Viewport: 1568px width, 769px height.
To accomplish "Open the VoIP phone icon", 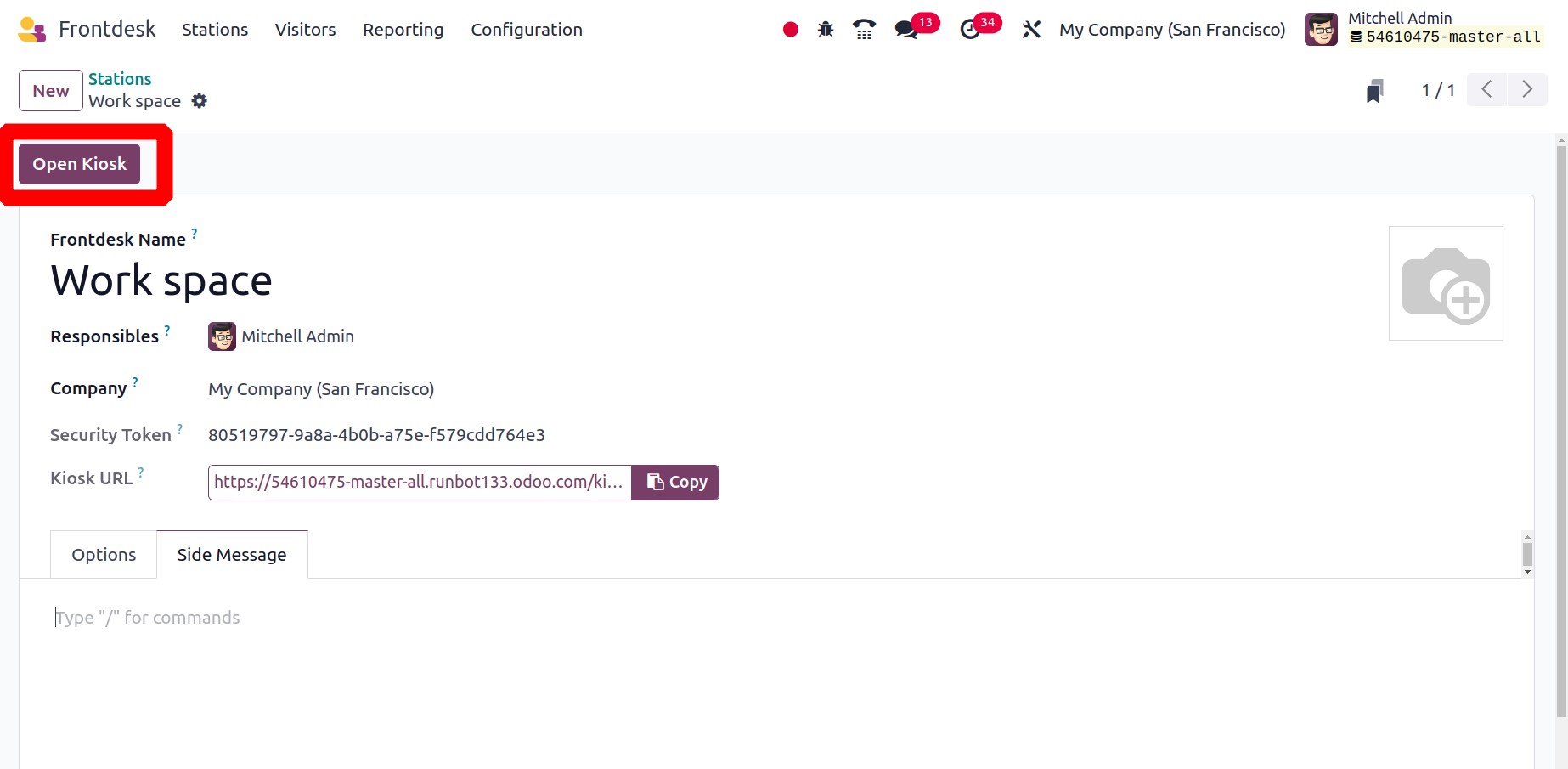I will (x=864, y=30).
